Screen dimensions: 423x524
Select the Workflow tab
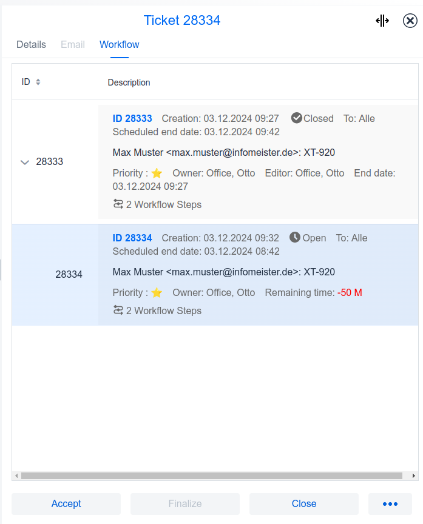119,44
